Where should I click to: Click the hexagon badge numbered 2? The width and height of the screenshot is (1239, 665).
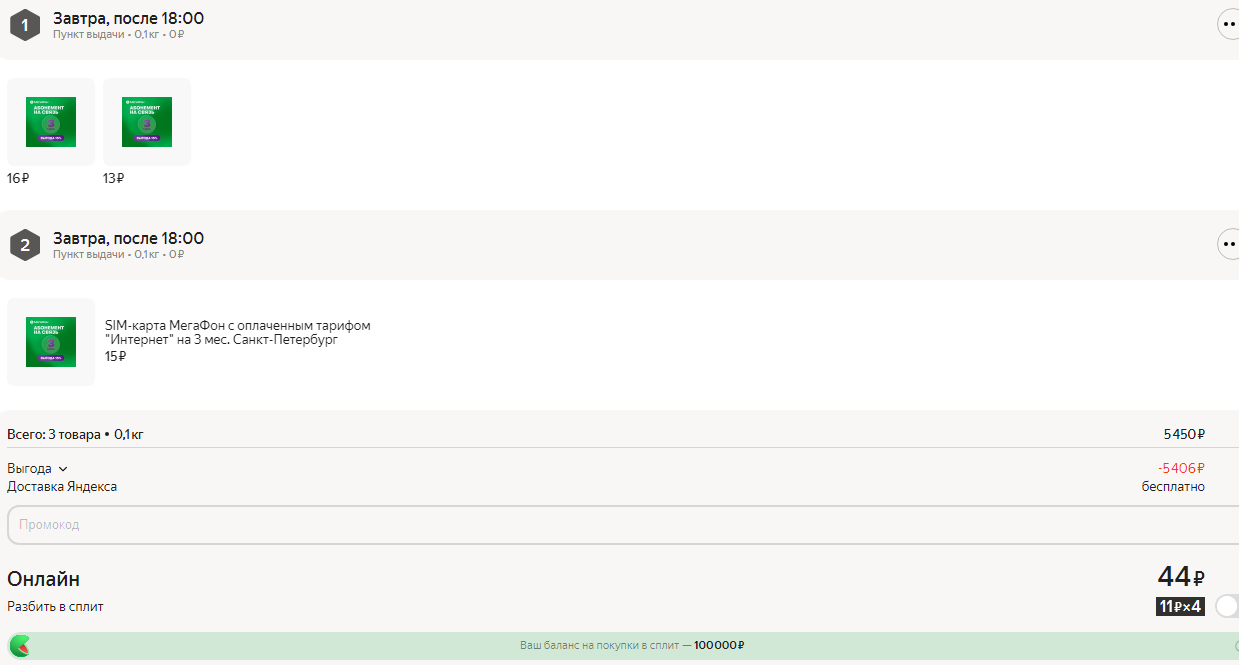coord(25,244)
